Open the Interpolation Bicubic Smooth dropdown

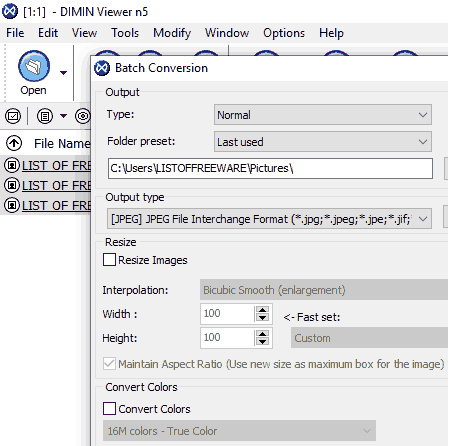[x=324, y=290]
